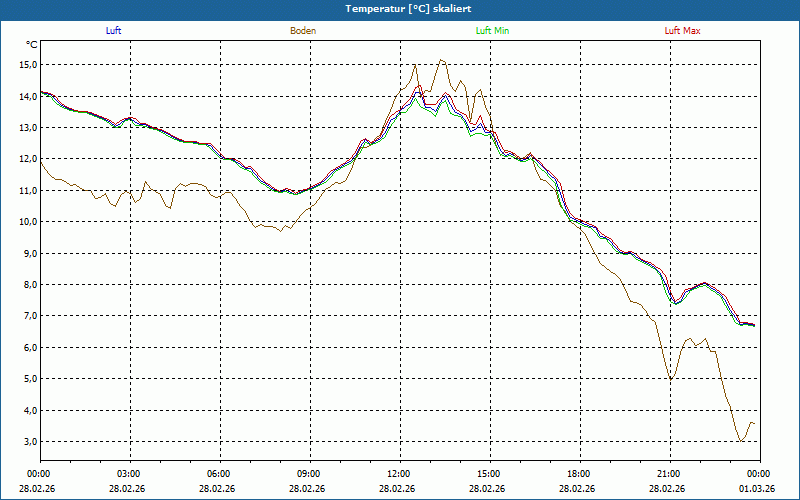
Task: Select the 15,0 y-axis value
Action: (x=28, y=65)
